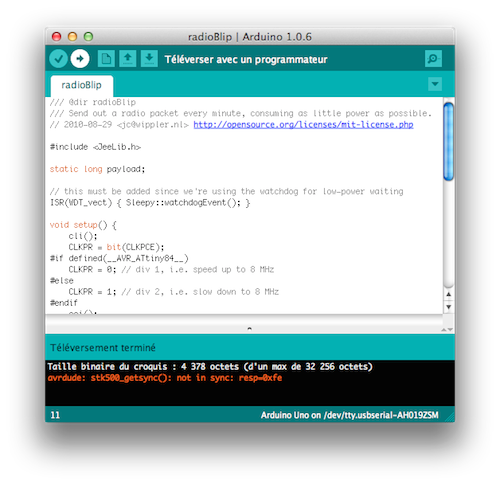Viewport: 500px width, 485px height.
Task: Click the '#else' directive line
Action: coord(62,281)
